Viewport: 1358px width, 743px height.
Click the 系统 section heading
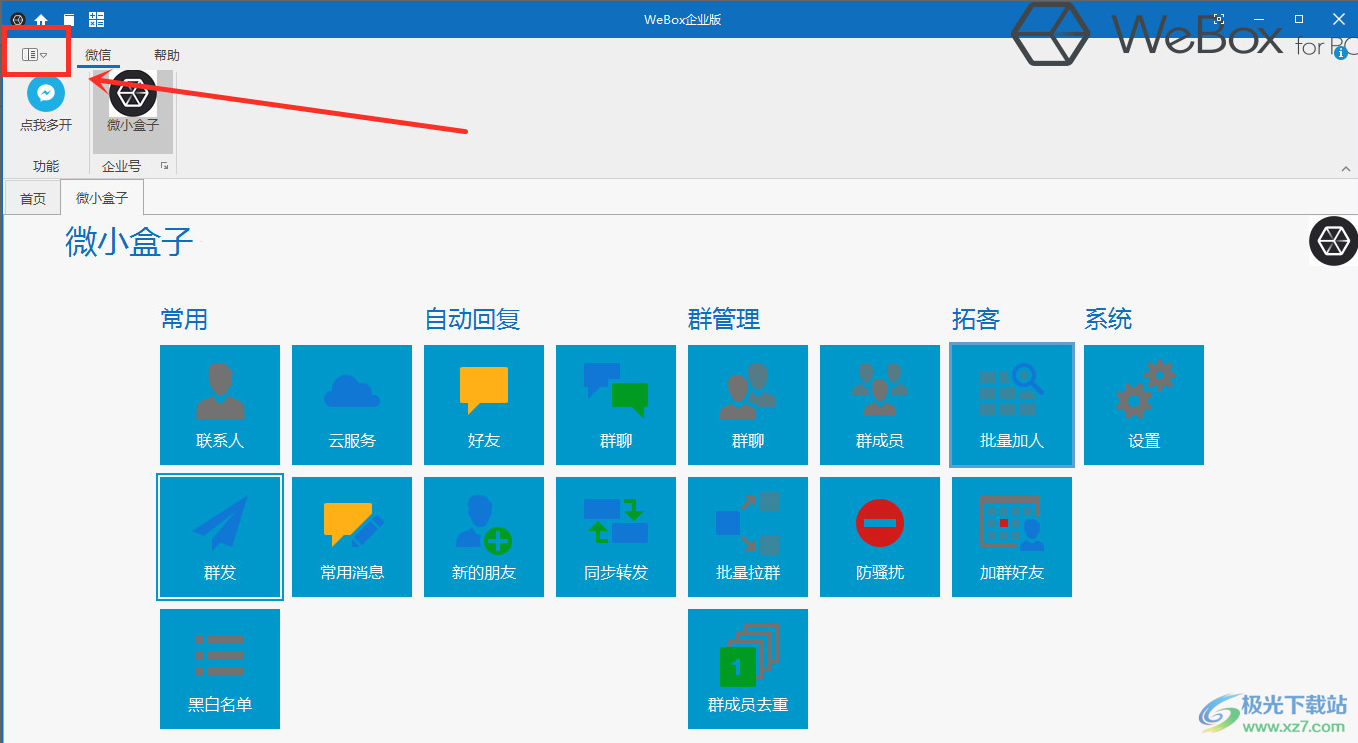(1108, 319)
